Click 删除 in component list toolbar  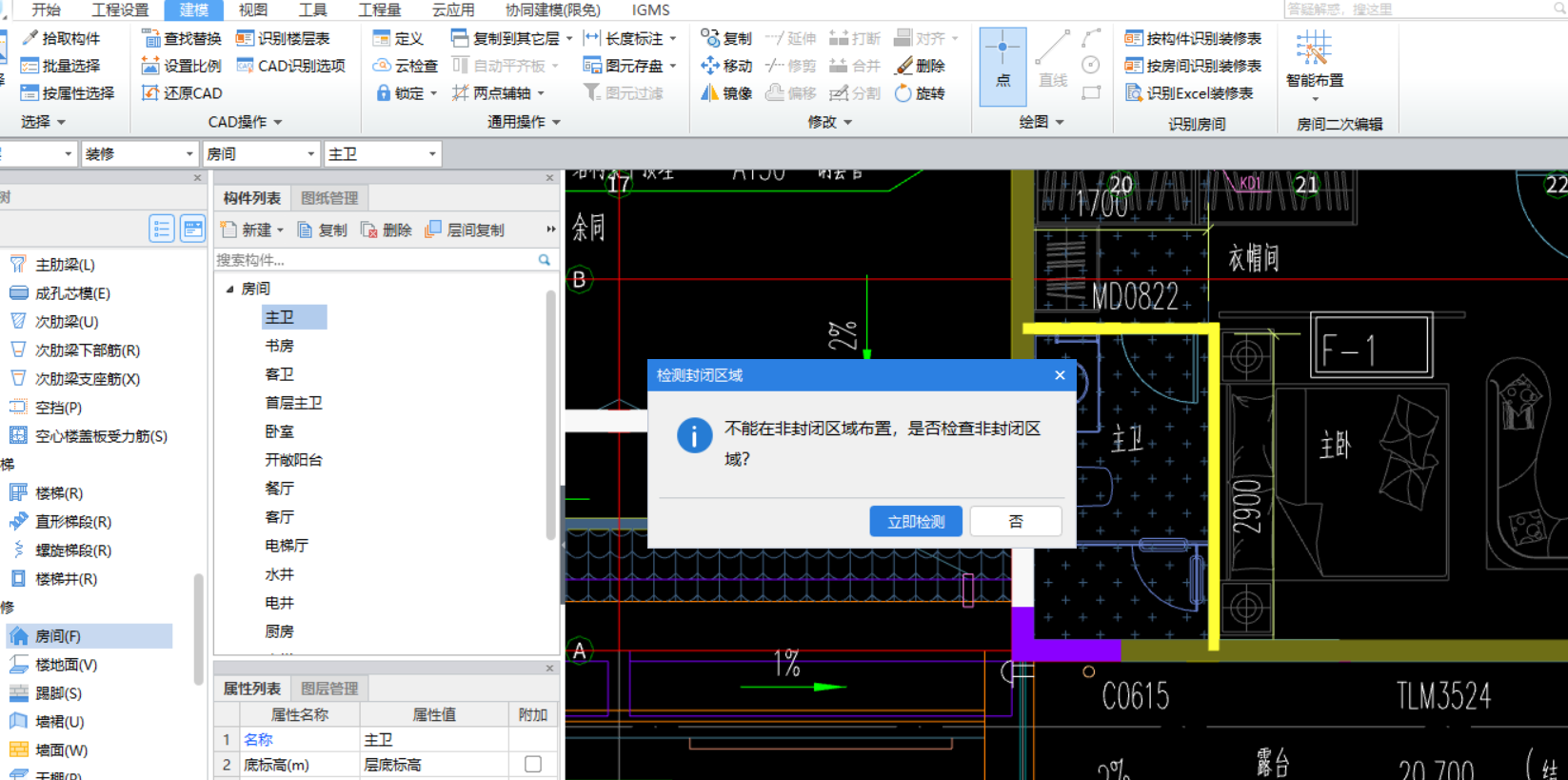[x=386, y=230]
